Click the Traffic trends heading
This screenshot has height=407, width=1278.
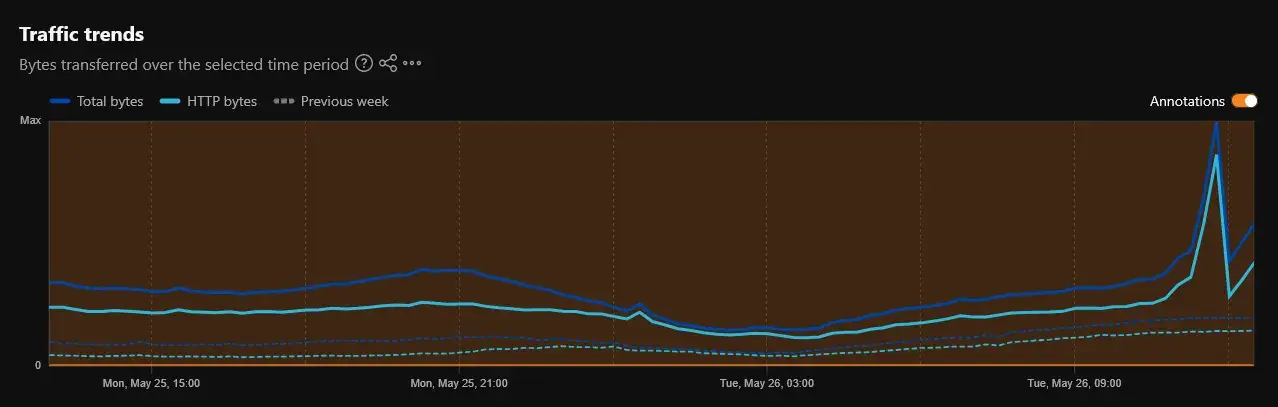[x=82, y=34]
